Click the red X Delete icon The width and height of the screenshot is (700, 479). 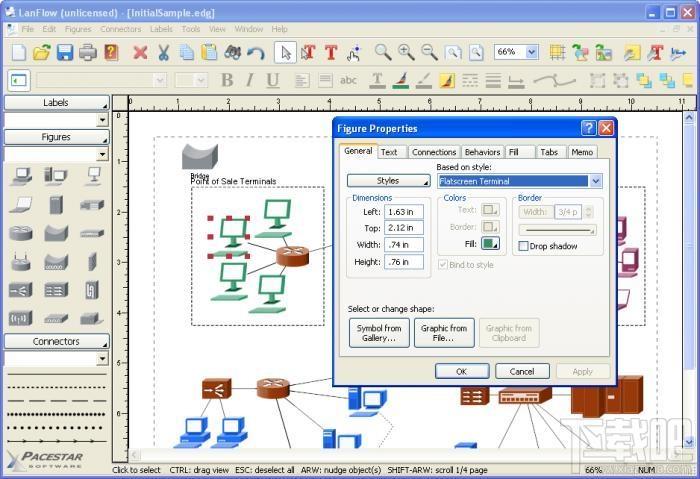pos(139,52)
